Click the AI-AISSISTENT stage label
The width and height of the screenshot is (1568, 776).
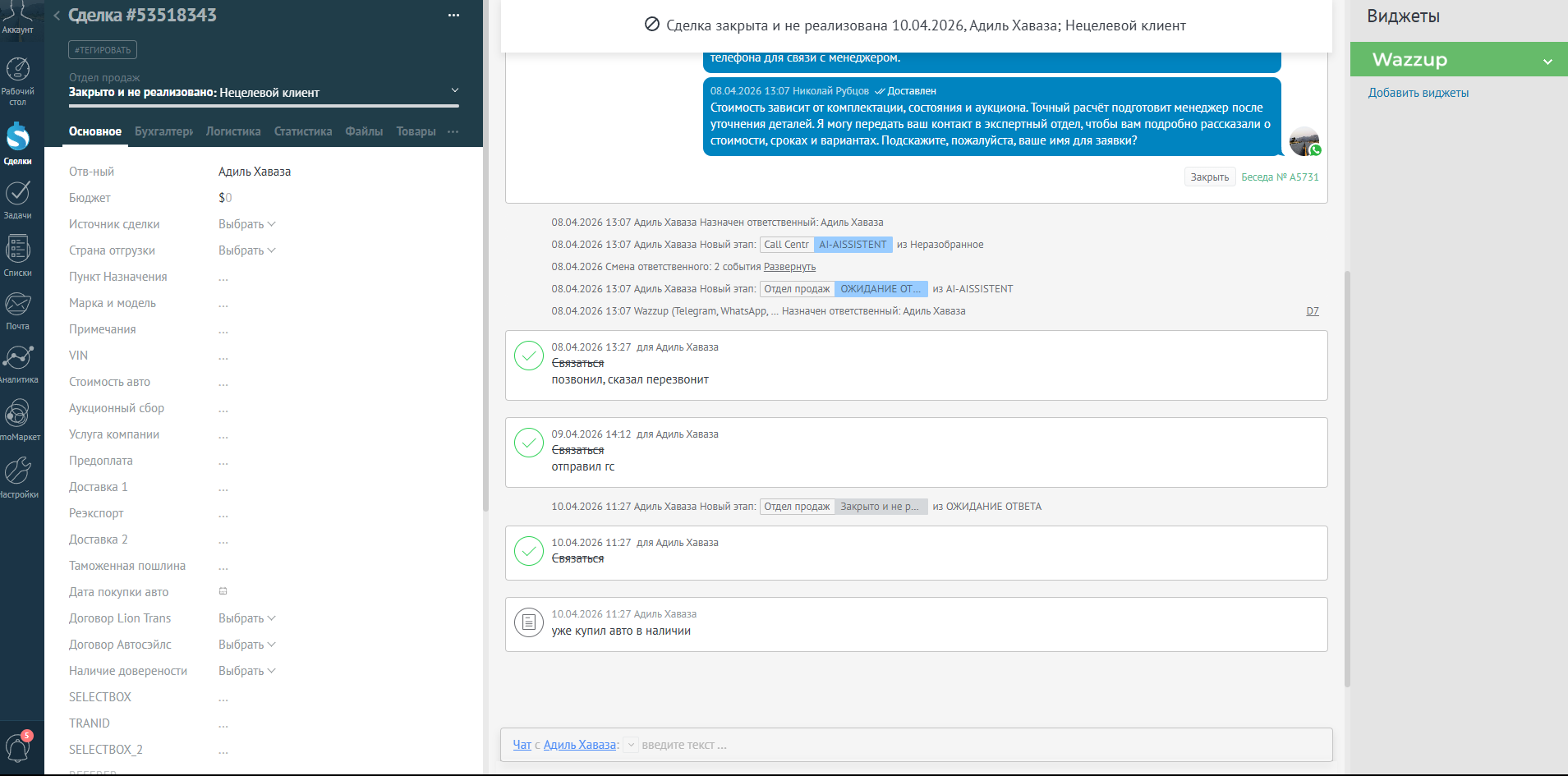coord(853,245)
